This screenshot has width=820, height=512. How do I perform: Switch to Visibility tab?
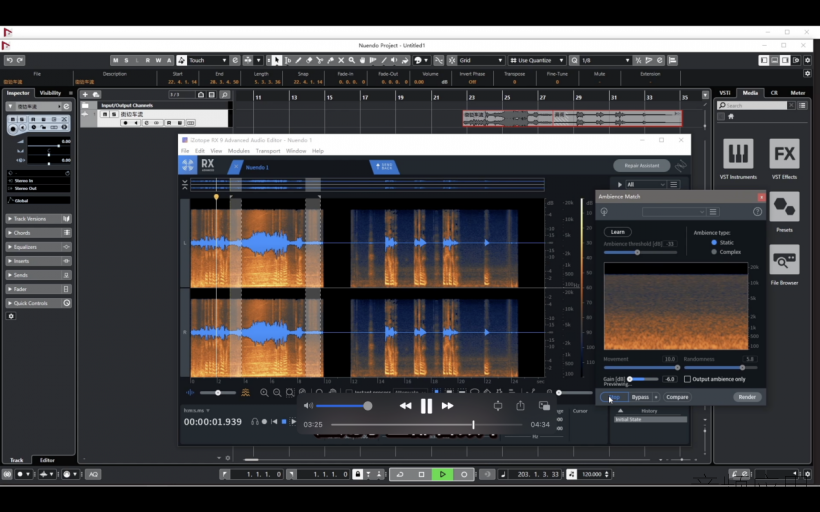click(x=50, y=93)
